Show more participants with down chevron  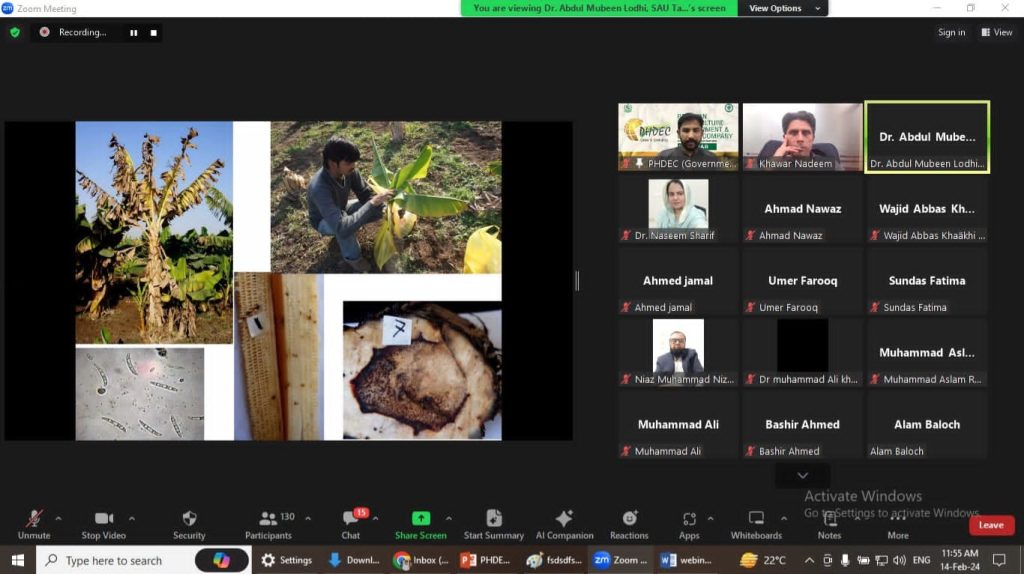[802, 475]
